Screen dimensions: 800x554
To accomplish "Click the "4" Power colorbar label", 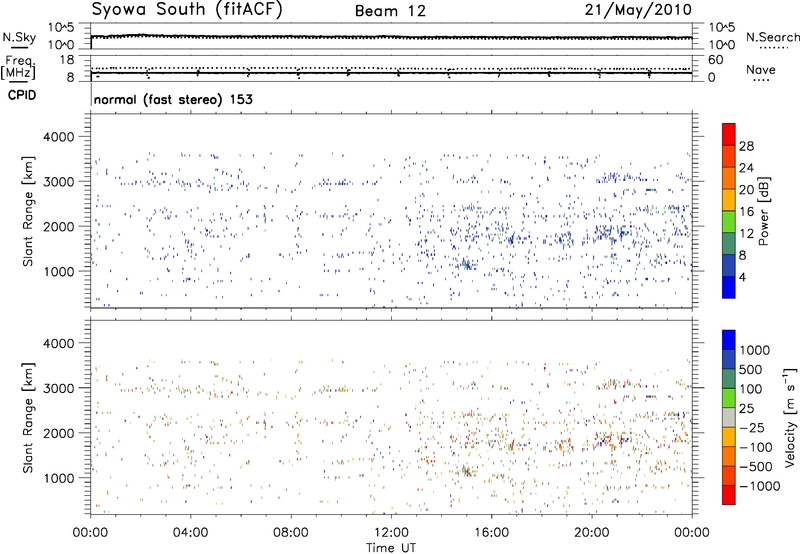I will (743, 277).
